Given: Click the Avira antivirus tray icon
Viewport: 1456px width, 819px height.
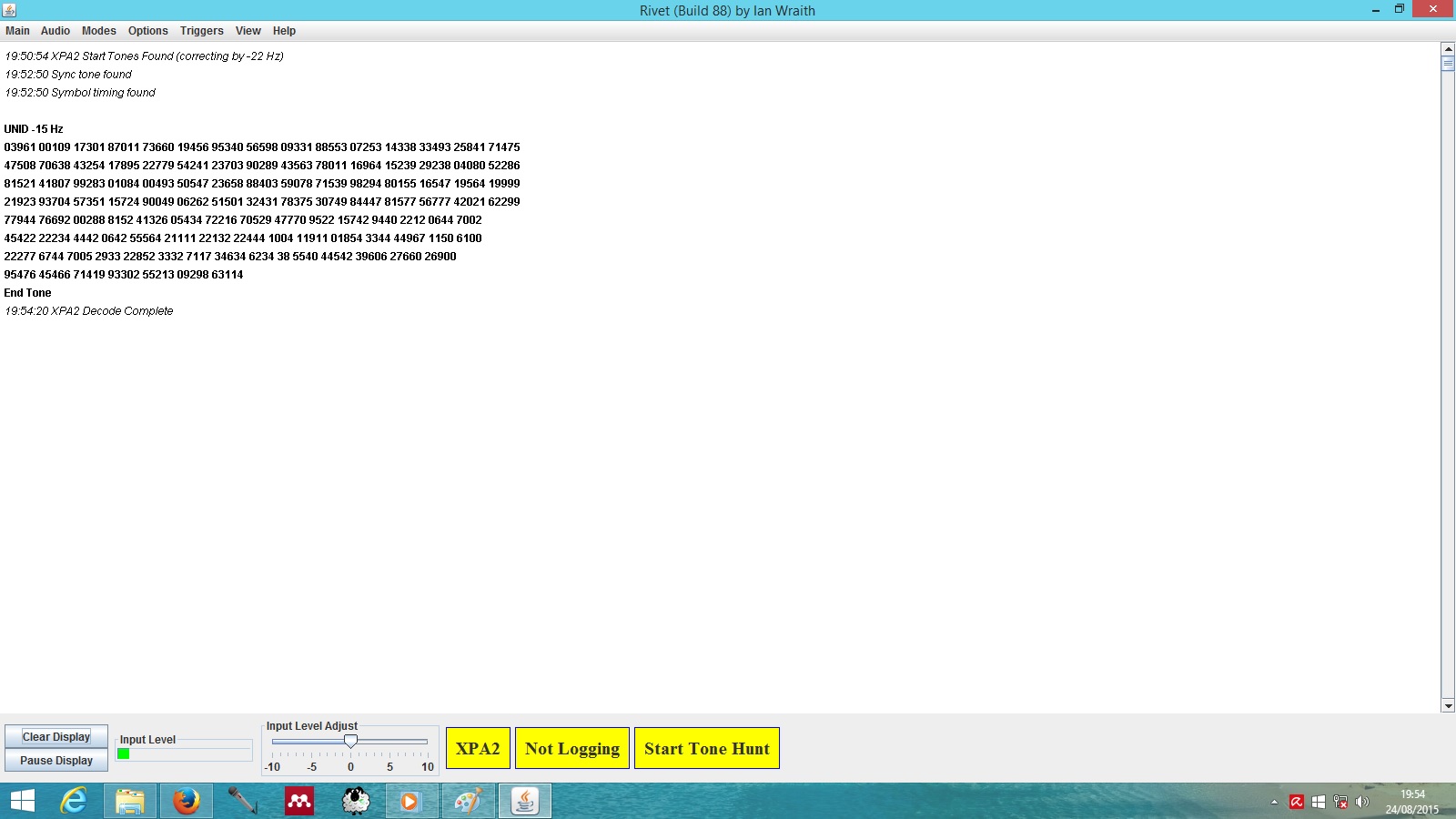Looking at the screenshot, I should click(x=1297, y=802).
